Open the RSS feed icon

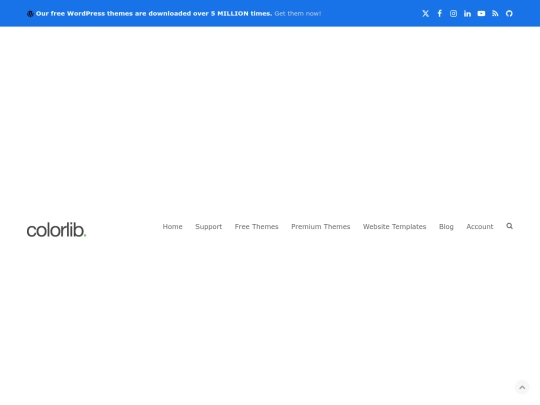click(495, 13)
